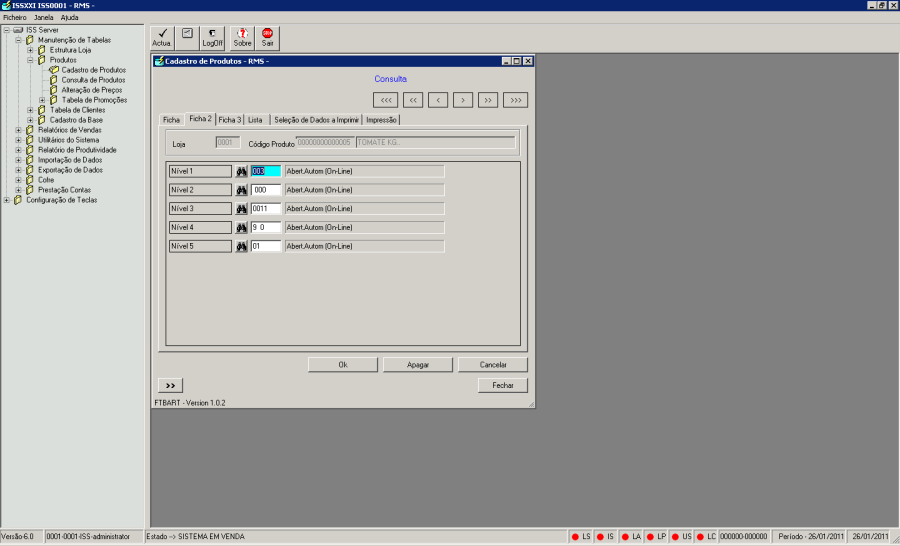Click the binoculars lookup for Nível 5
The image size is (900, 546).
click(x=242, y=246)
